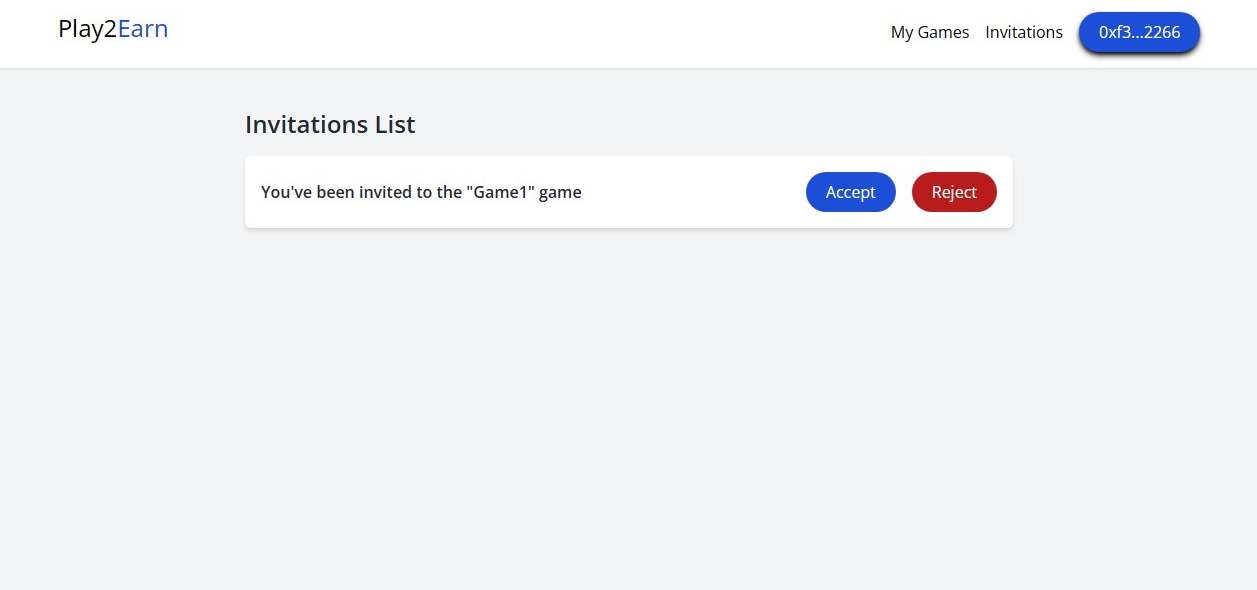Click the word "List" in the page heading
Image resolution: width=1257 pixels, height=590 pixels.
(x=395, y=125)
